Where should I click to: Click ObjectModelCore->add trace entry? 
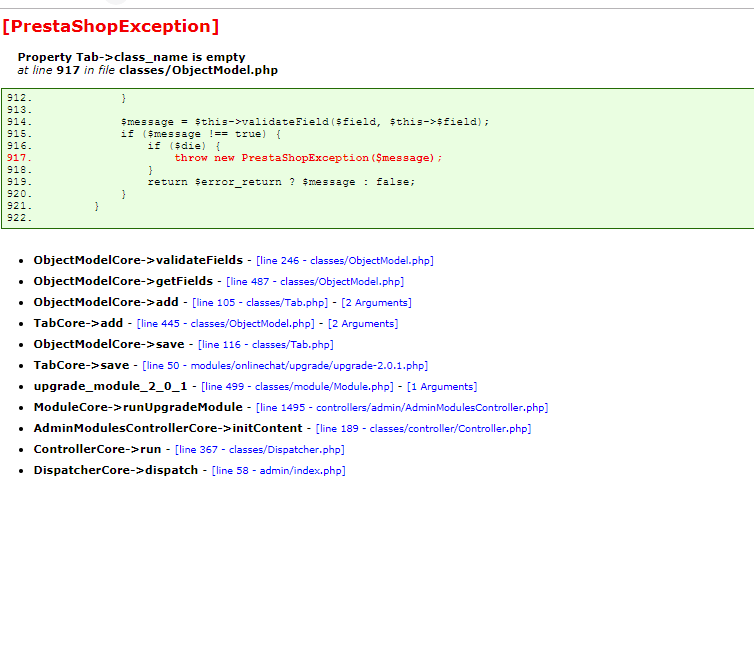coord(106,302)
